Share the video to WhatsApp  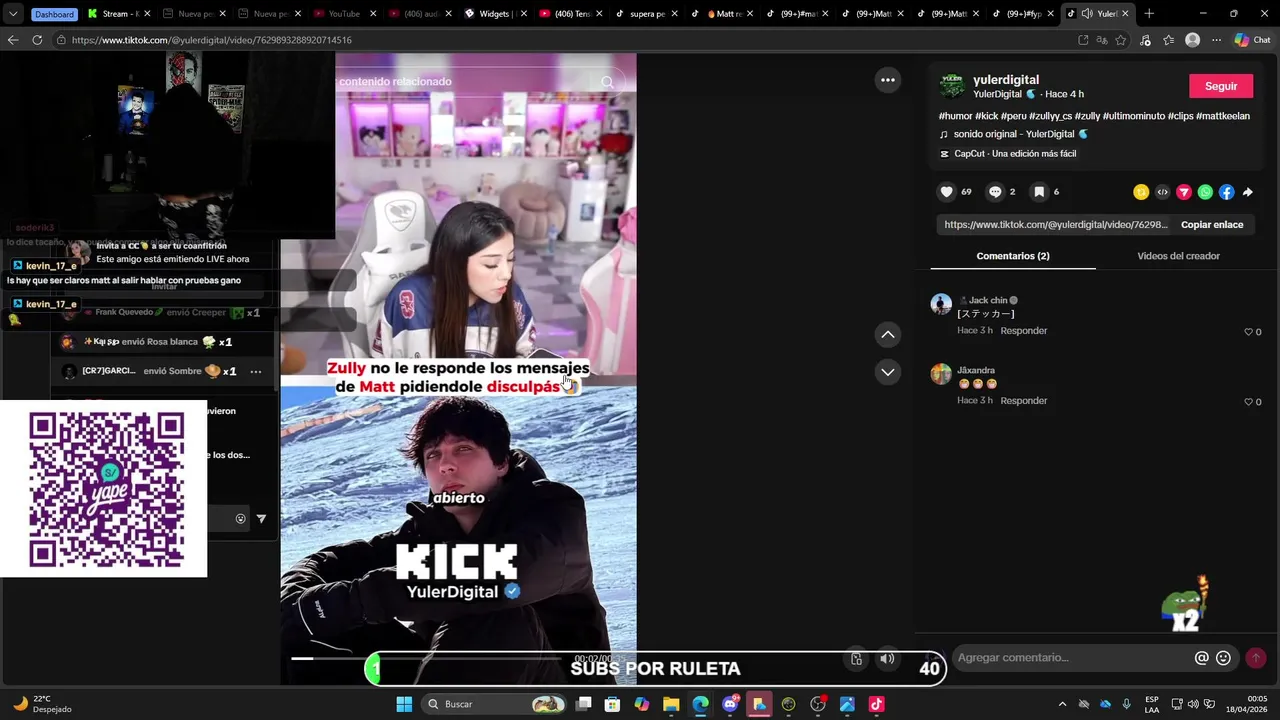pos(1205,192)
